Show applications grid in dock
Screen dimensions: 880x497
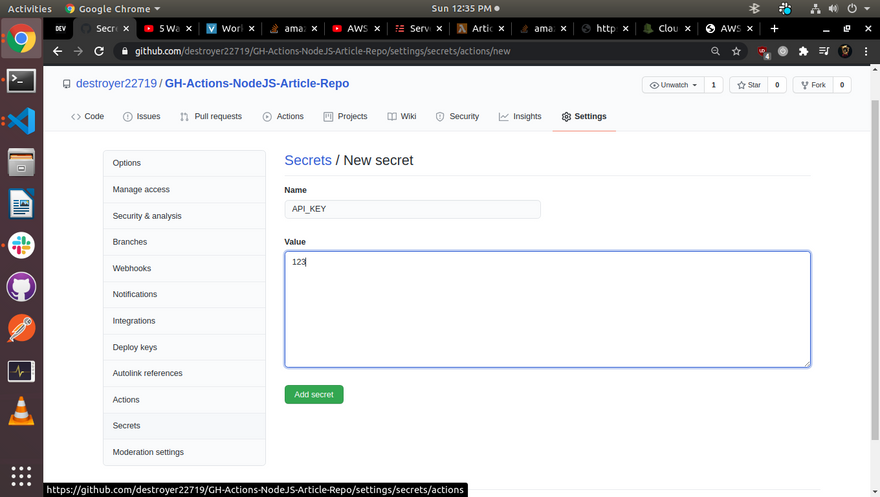point(21,475)
